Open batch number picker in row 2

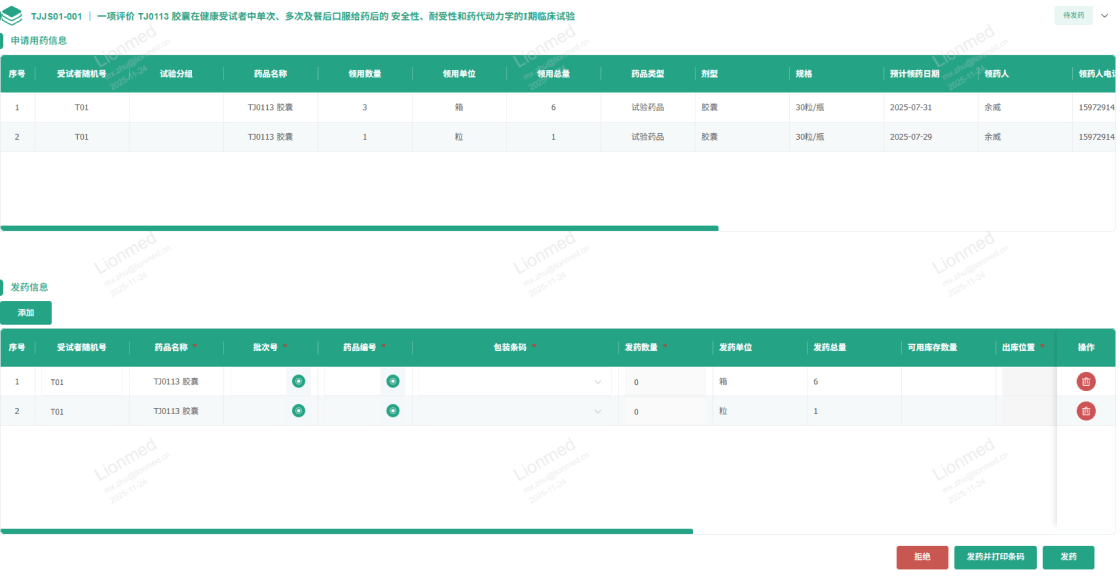298,411
